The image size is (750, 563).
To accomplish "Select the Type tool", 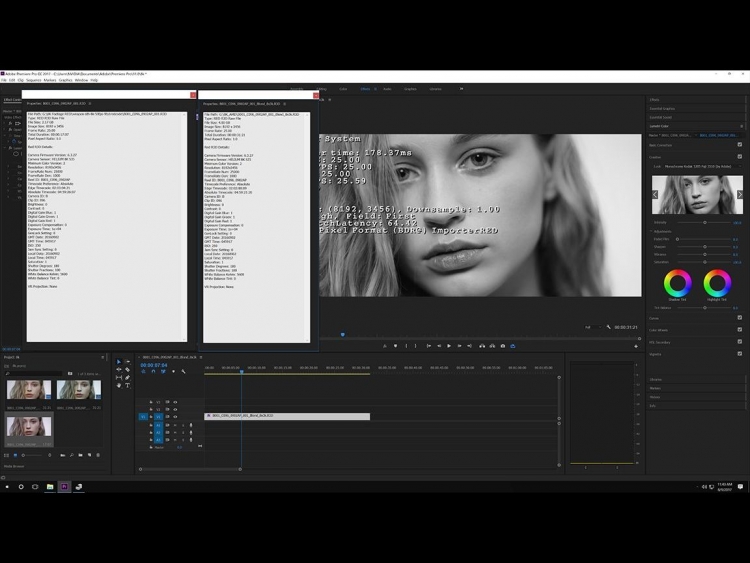I will pos(127,385).
